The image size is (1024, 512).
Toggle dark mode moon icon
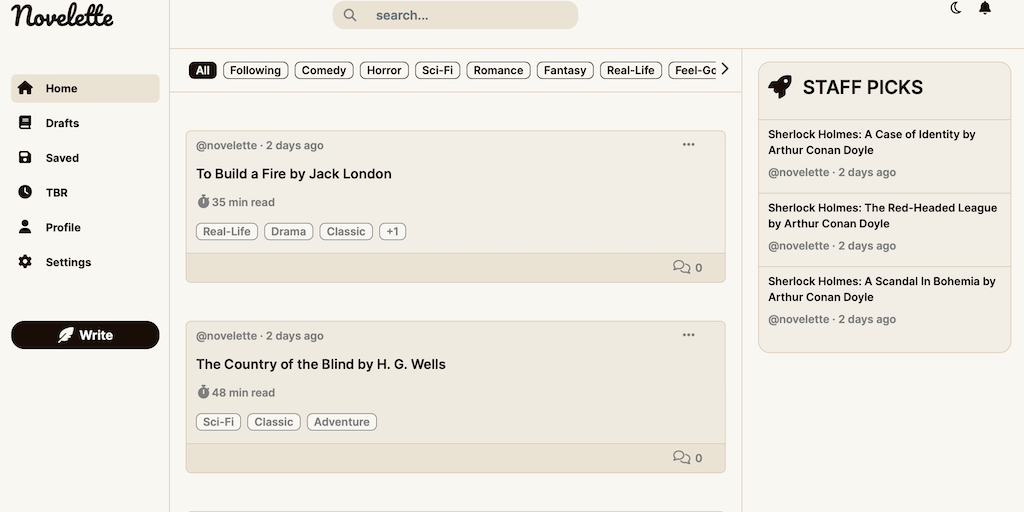point(955,9)
